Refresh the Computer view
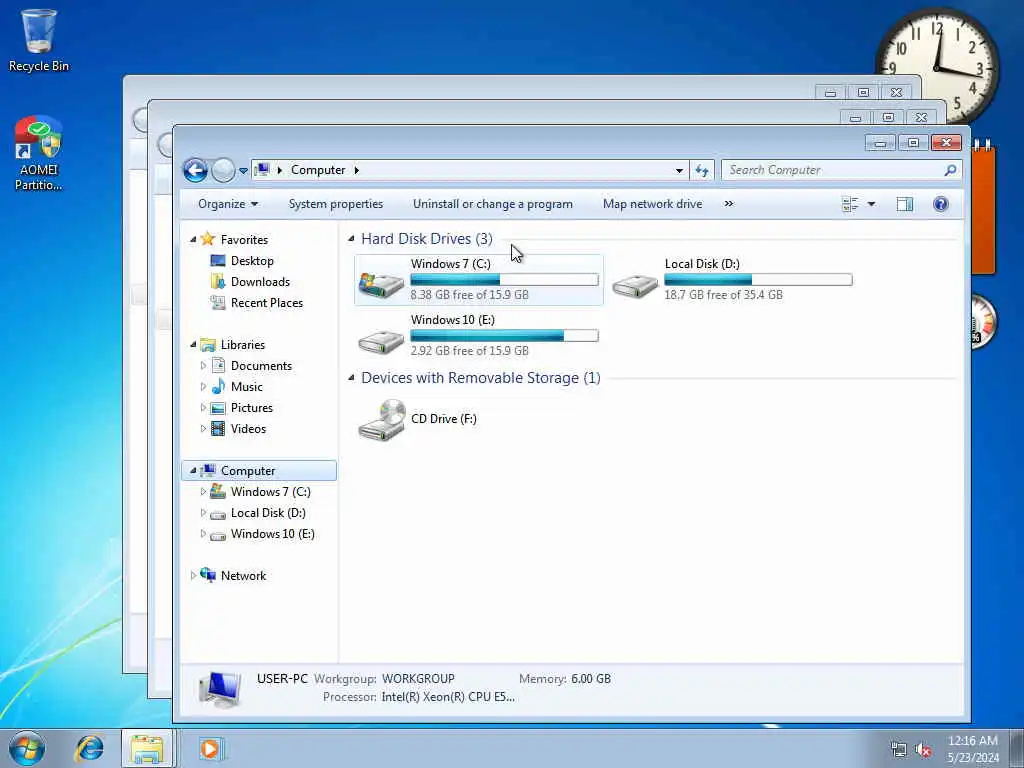This screenshot has height=768, width=1024. pyautogui.click(x=702, y=170)
